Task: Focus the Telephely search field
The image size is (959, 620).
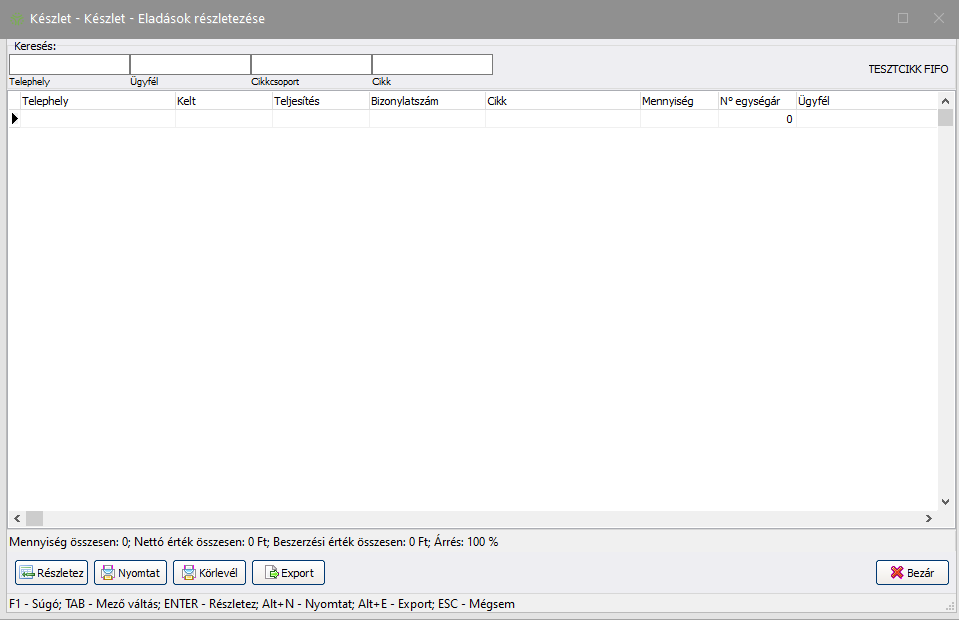Action: pos(69,65)
